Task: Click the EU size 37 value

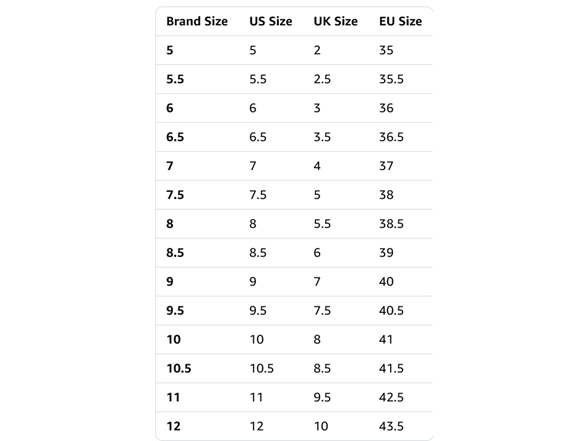Action: tap(386, 166)
